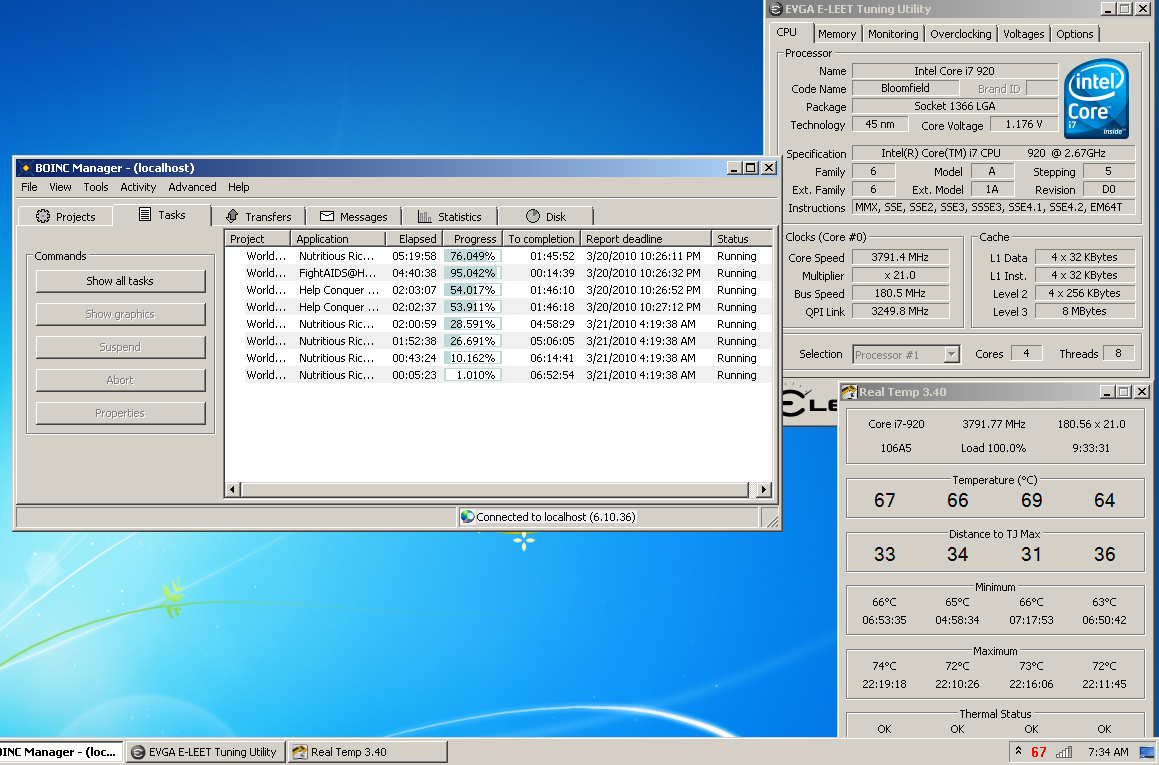Click the task list's left scroll arrow

point(232,489)
